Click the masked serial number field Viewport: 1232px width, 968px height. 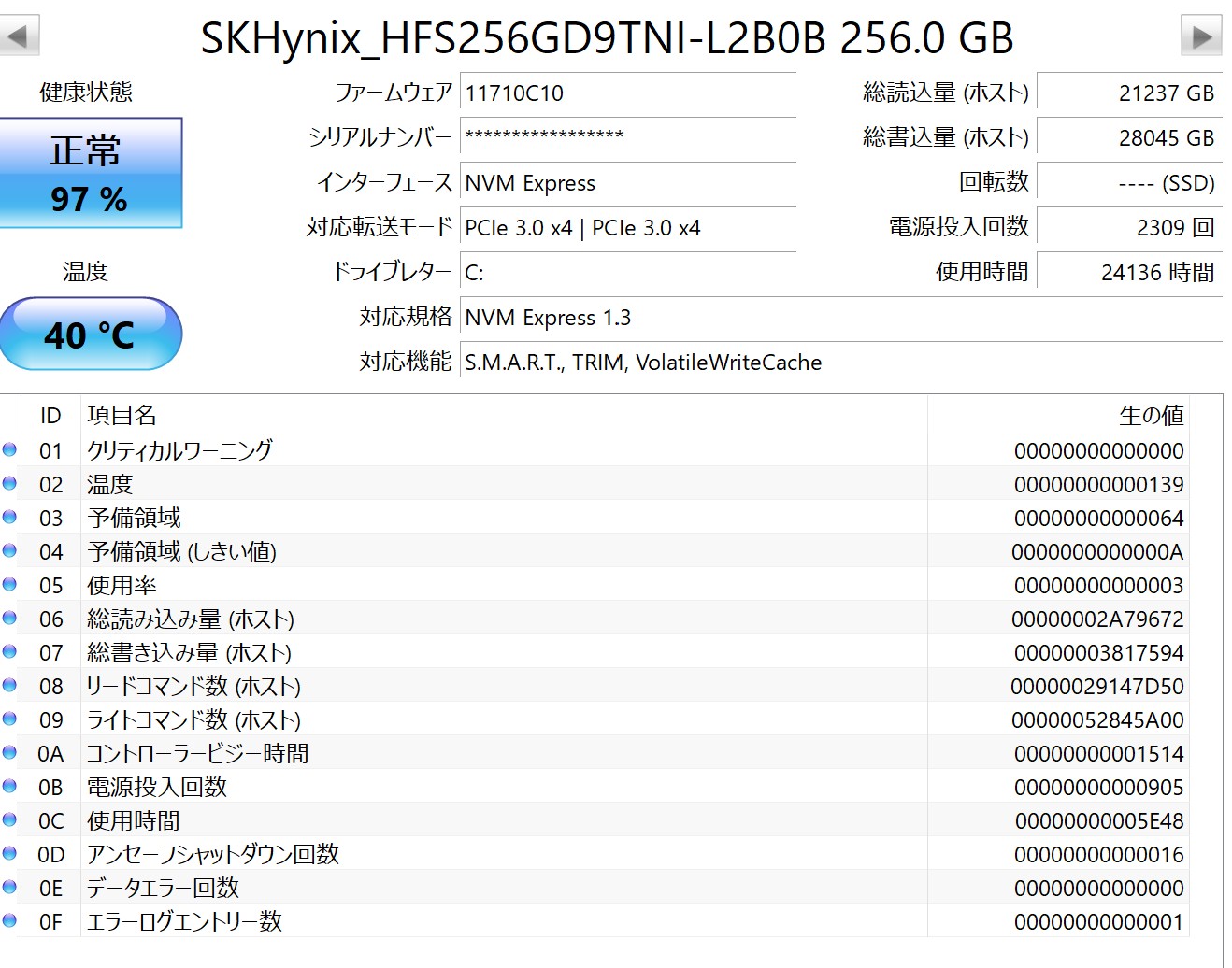tap(628, 138)
